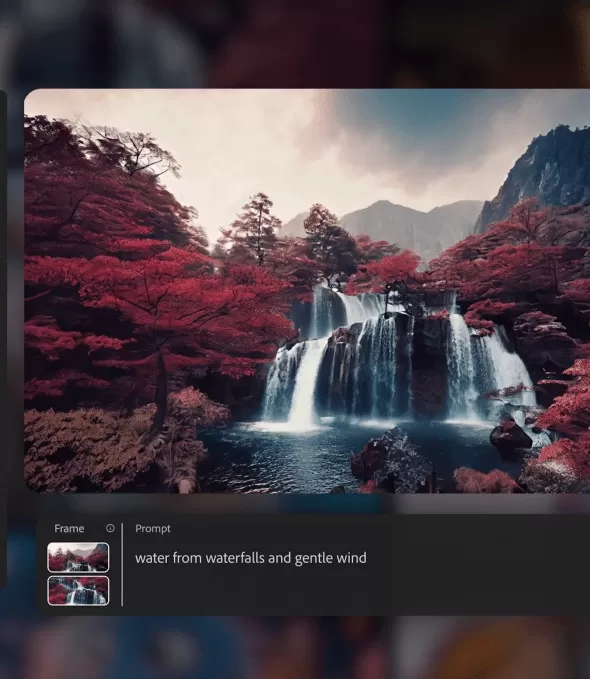Click the info icon beside Frame
Screen dimensions: 590x679
(110, 528)
